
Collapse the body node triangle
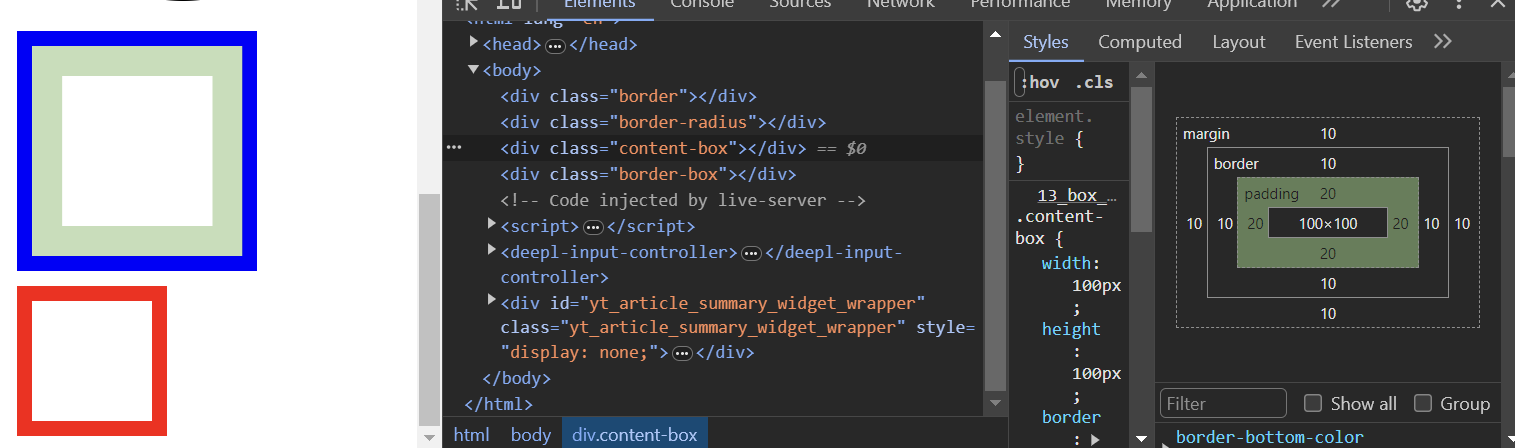pyautogui.click(x=474, y=70)
